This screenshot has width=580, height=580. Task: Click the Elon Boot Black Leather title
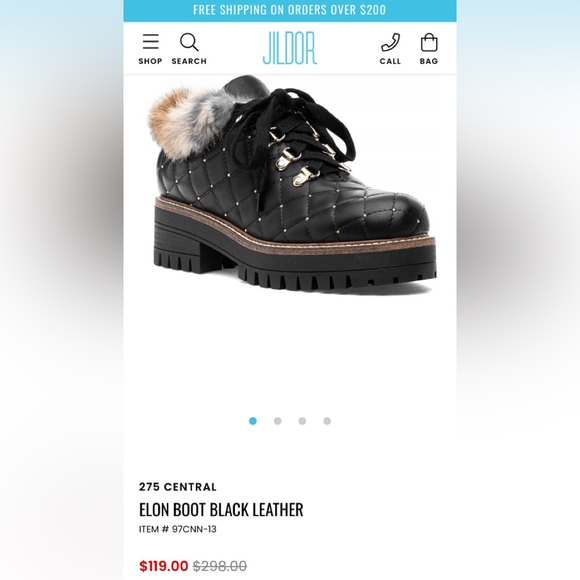(x=221, y=510)
